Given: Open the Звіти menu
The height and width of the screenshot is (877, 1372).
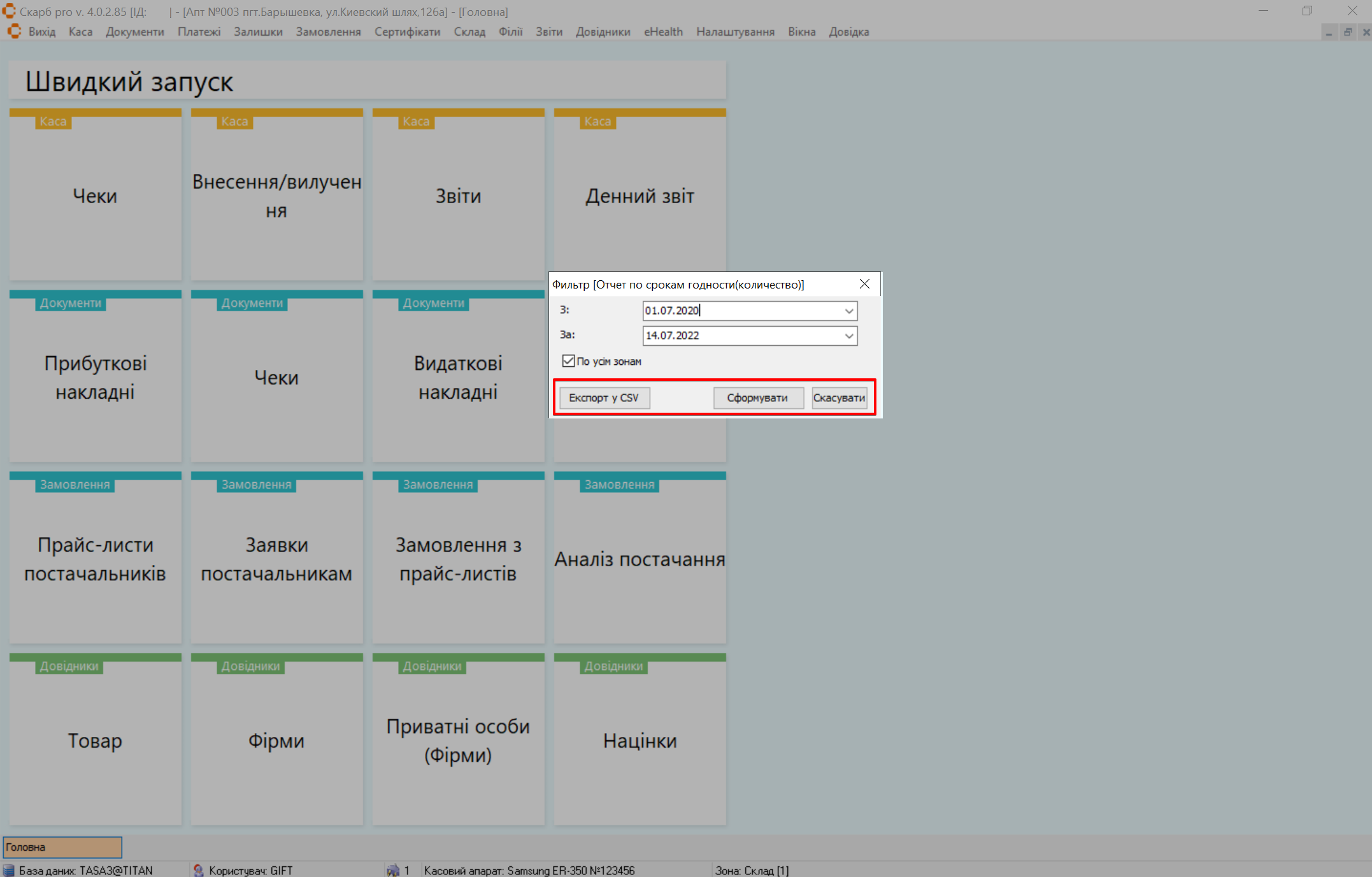Looking at the screenshot, I should [548, 32].
